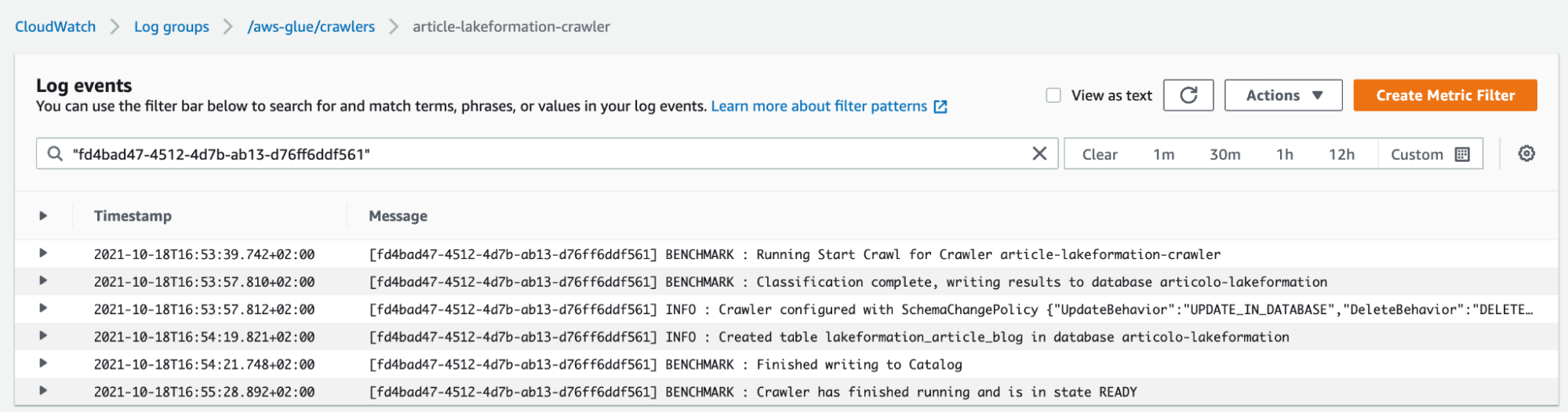Click the Clear time range button

(x=1100, y=155)
